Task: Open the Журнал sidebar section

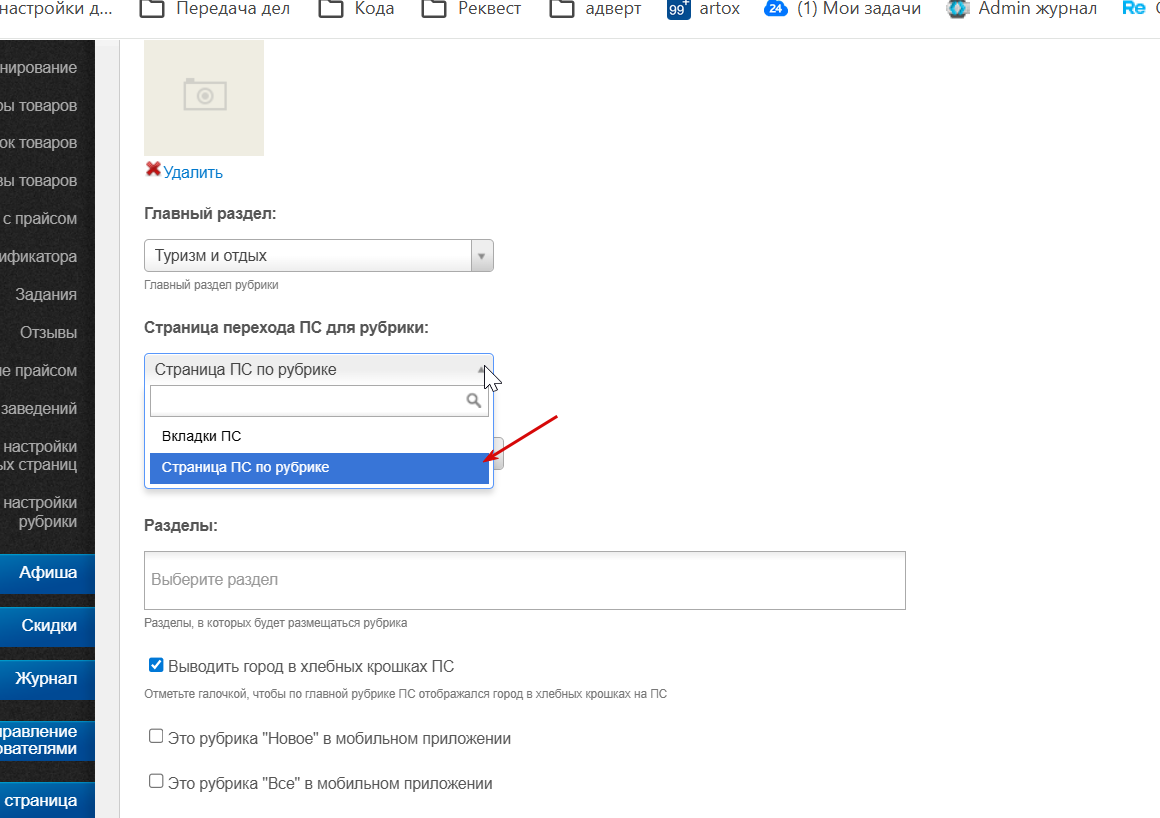Action: [x=47, y=679]
